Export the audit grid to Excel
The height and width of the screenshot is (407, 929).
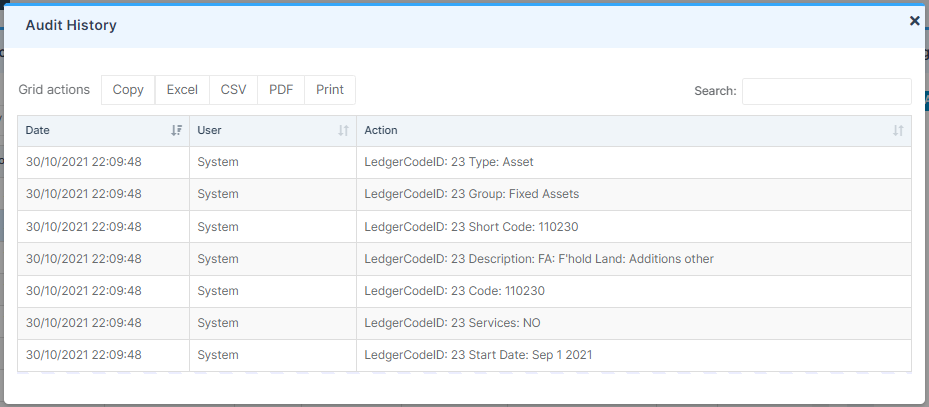pos(182,89)
